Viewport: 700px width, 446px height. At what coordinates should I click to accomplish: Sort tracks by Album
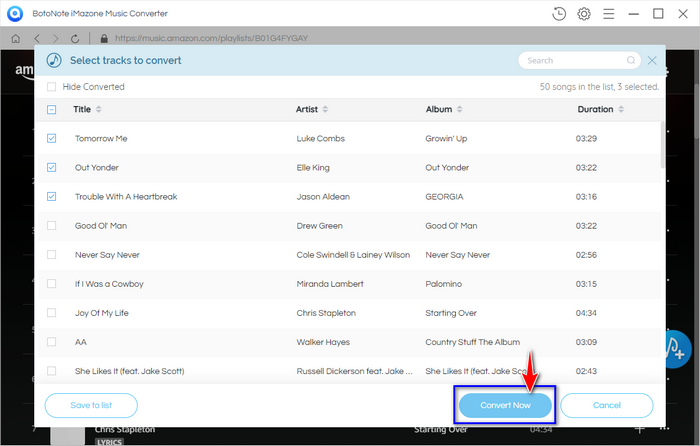coord(460,109)
